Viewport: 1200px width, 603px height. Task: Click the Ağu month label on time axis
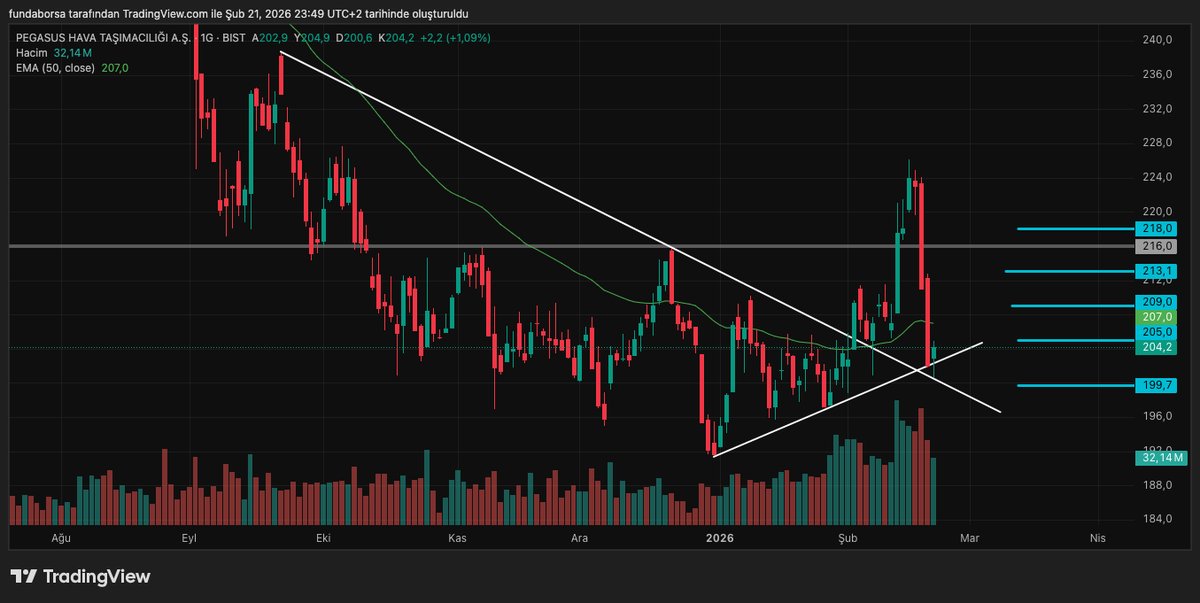(59, 538)
